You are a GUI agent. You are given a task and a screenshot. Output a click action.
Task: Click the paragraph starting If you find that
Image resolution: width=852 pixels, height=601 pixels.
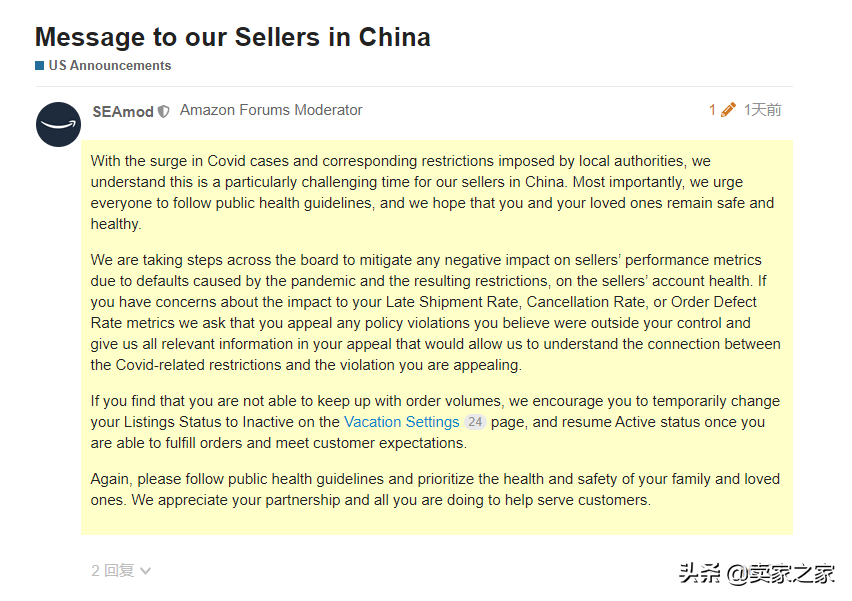point(435,422)
